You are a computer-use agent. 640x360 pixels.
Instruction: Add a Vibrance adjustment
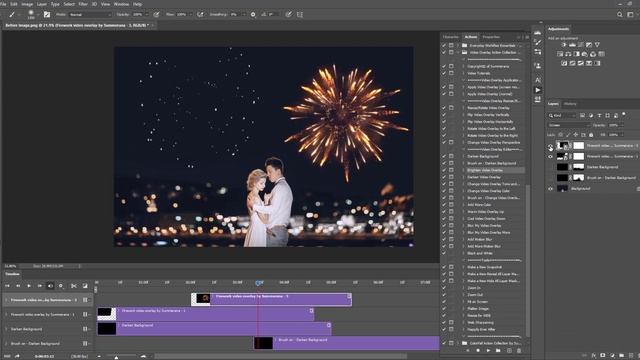597,44
